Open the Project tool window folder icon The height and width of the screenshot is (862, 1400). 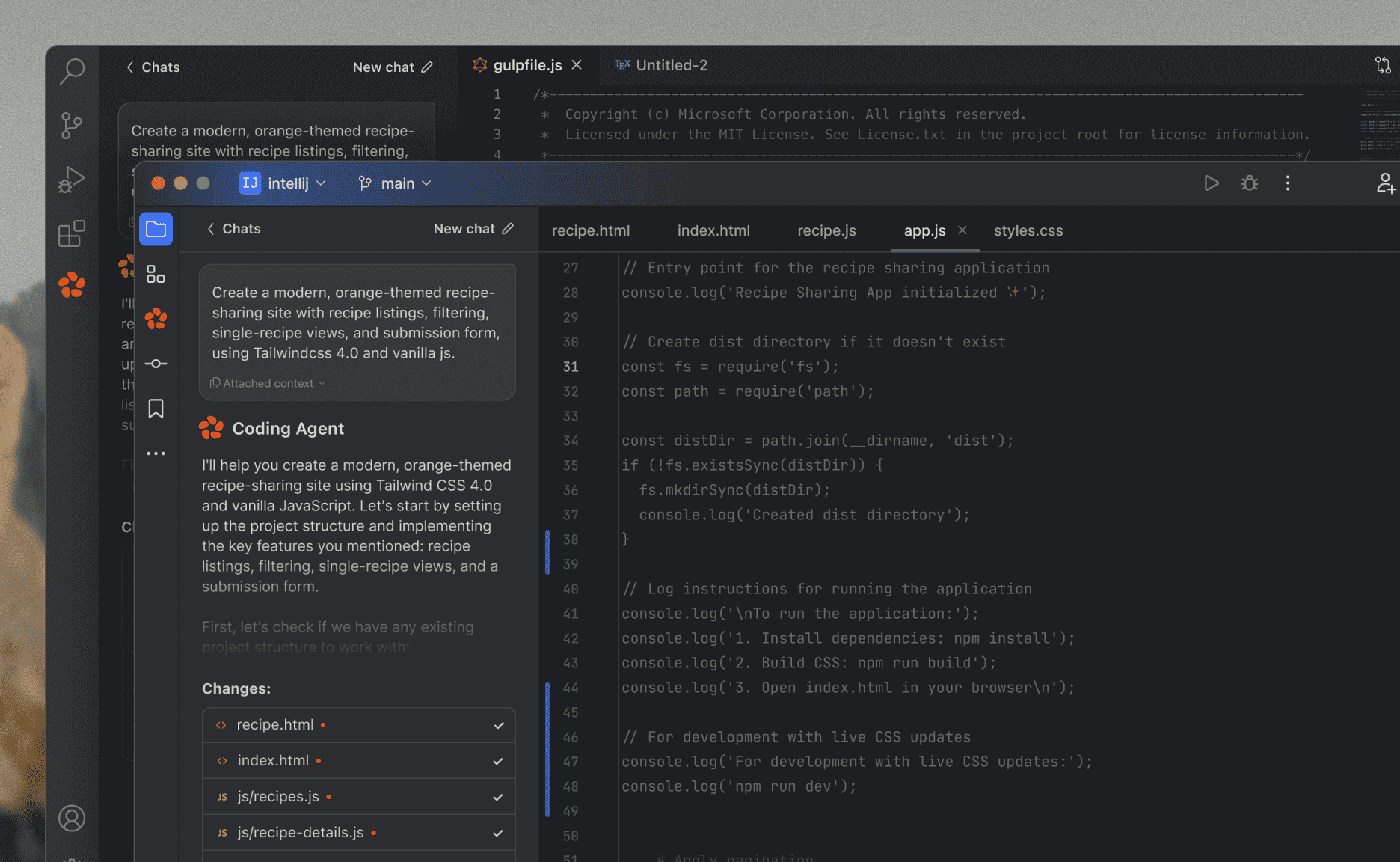156,228
